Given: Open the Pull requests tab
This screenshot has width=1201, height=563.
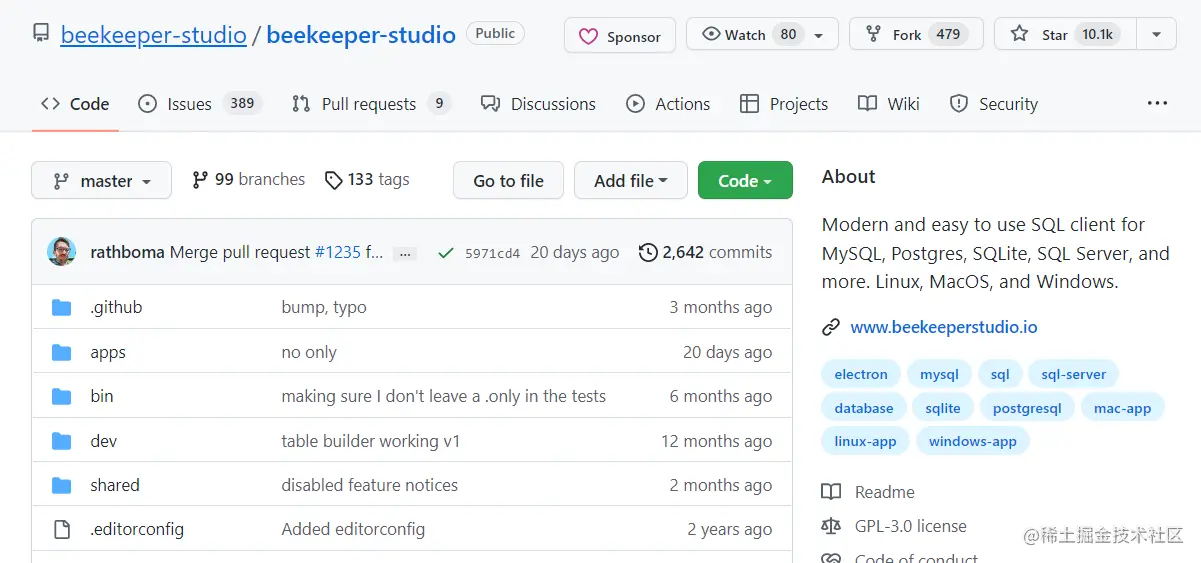Looking at the screenshot, I should [x=371, y=104].
